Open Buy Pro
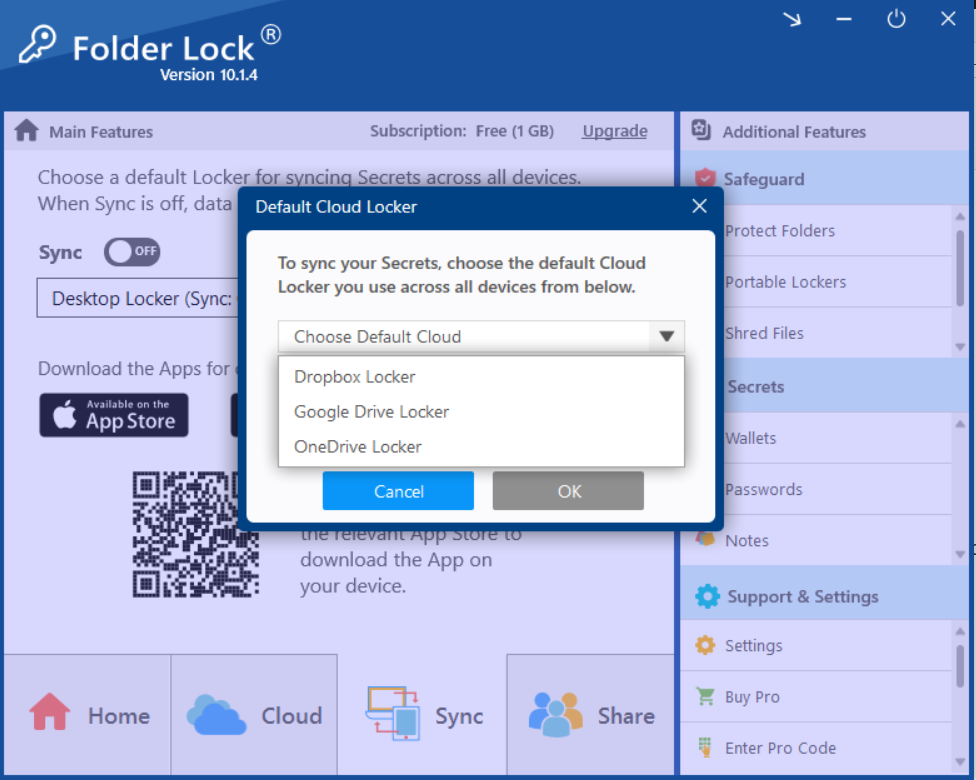 click(x=817, y=697)
